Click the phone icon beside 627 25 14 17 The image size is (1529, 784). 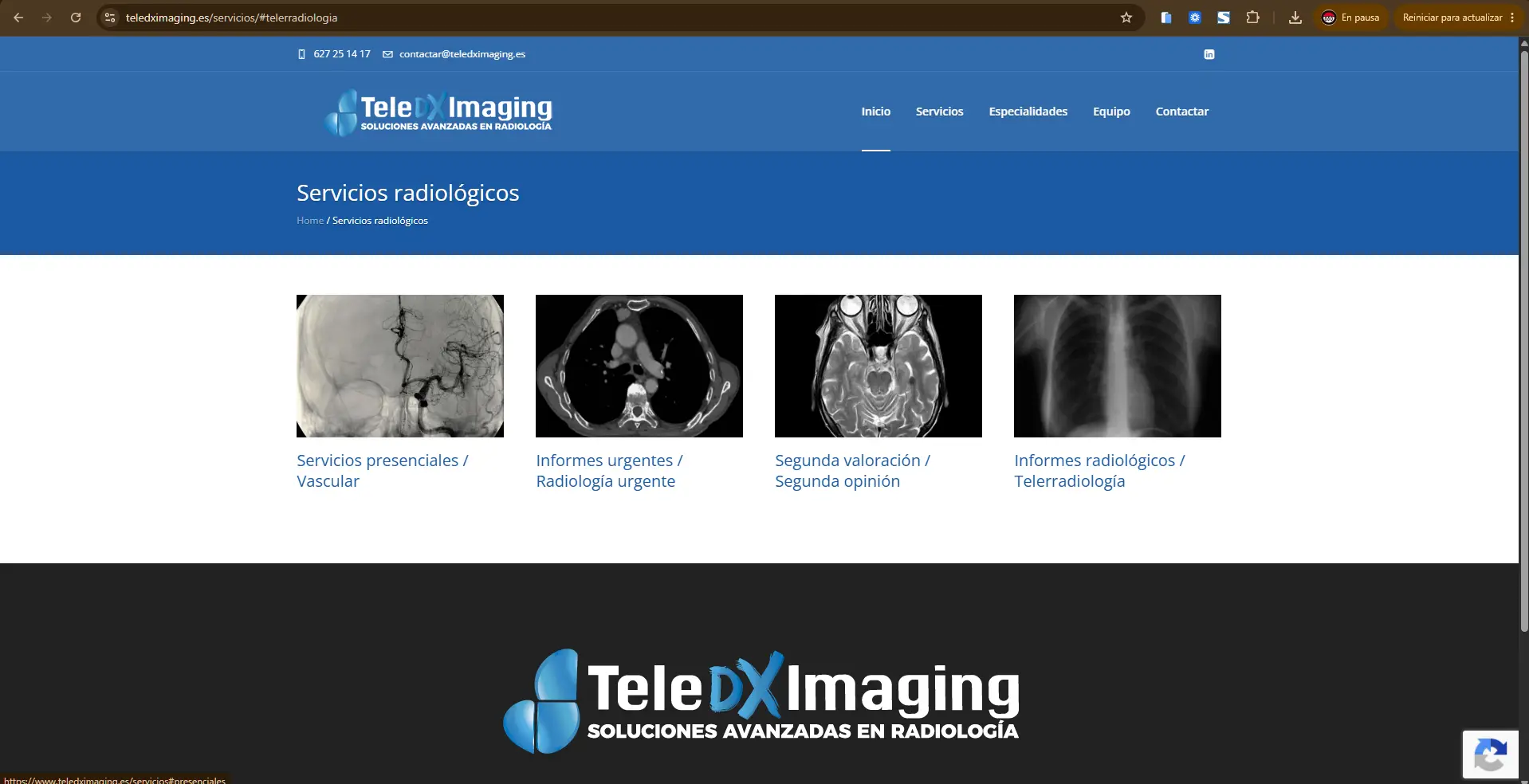(x=301, y=54)
